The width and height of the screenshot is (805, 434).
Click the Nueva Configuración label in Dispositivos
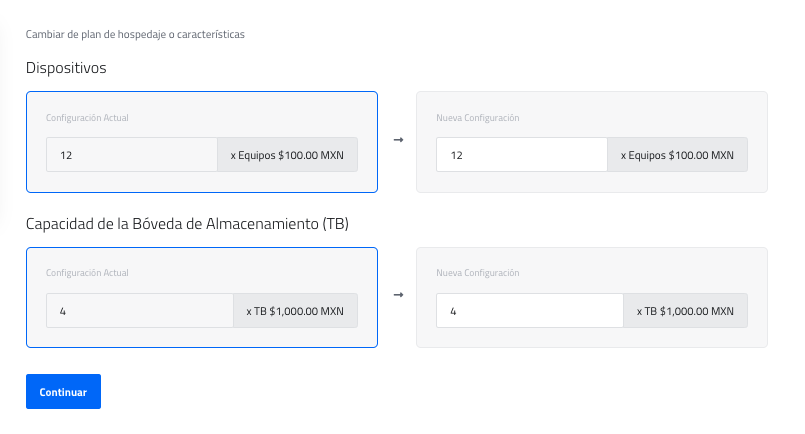tap(478, 118)
